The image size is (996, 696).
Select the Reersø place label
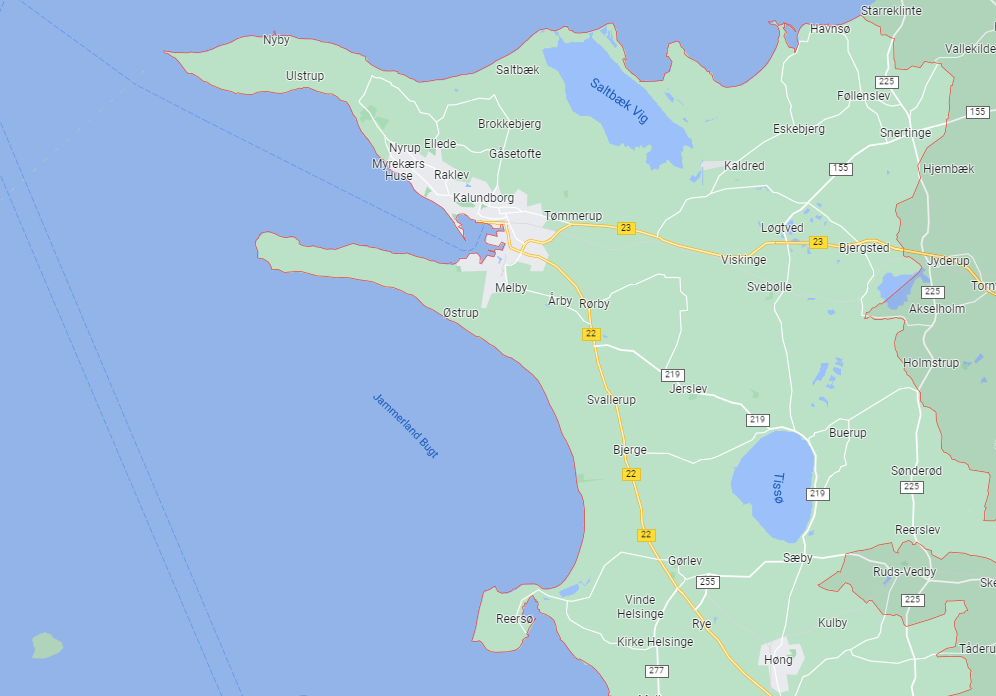[515, 619]
